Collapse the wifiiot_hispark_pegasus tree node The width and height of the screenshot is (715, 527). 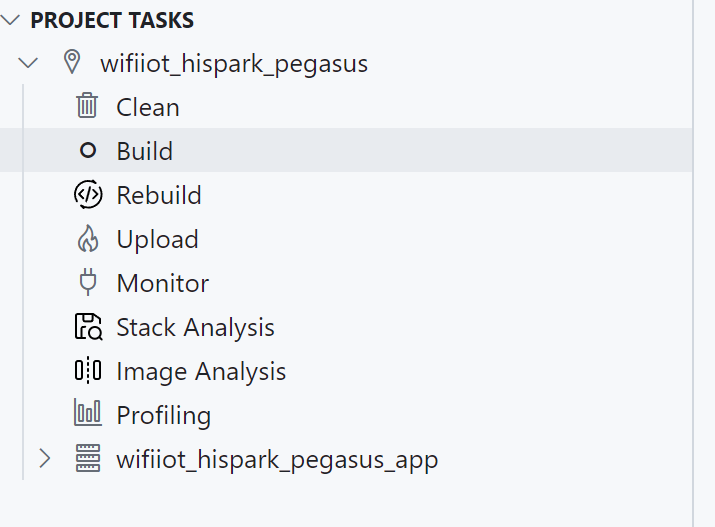click(28, 63)
